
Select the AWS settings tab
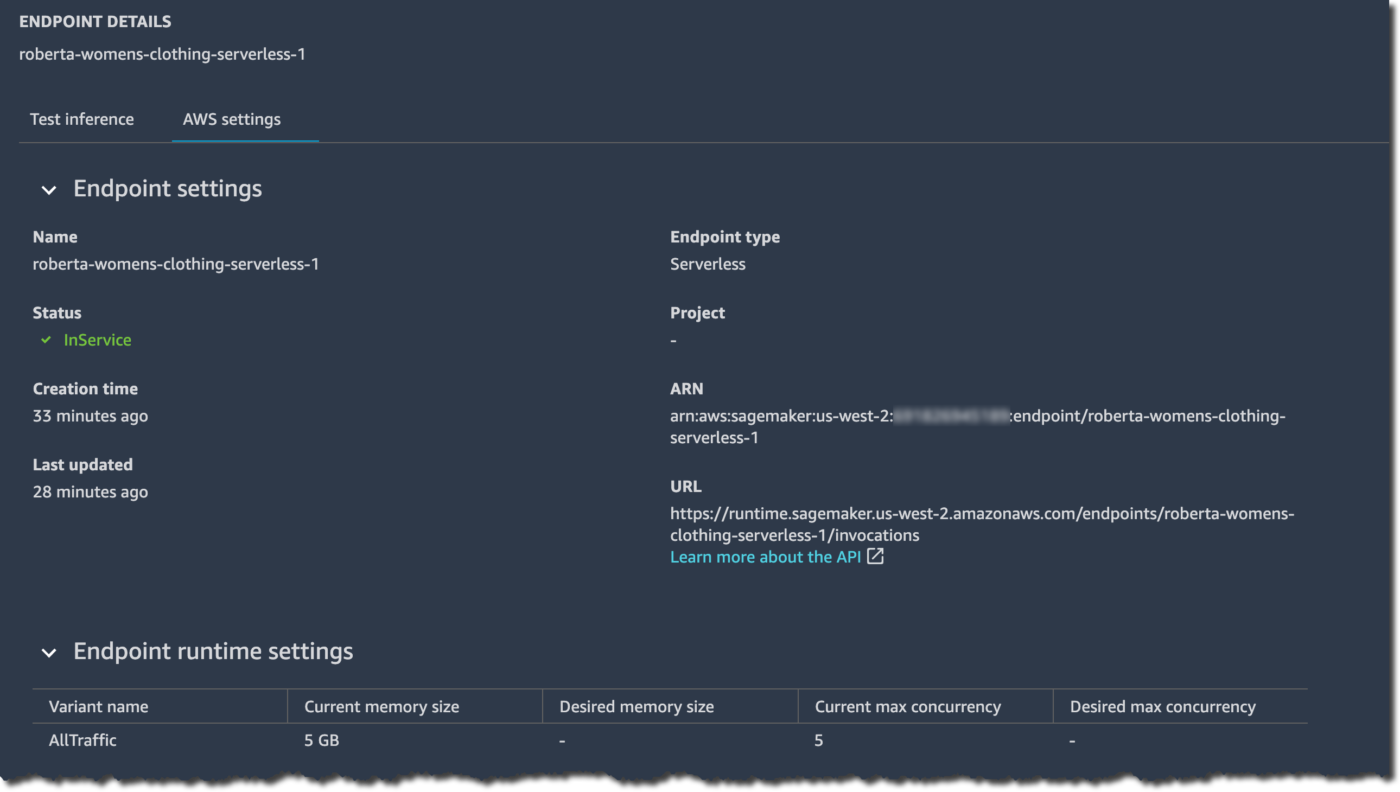click(x=231, y=119)
